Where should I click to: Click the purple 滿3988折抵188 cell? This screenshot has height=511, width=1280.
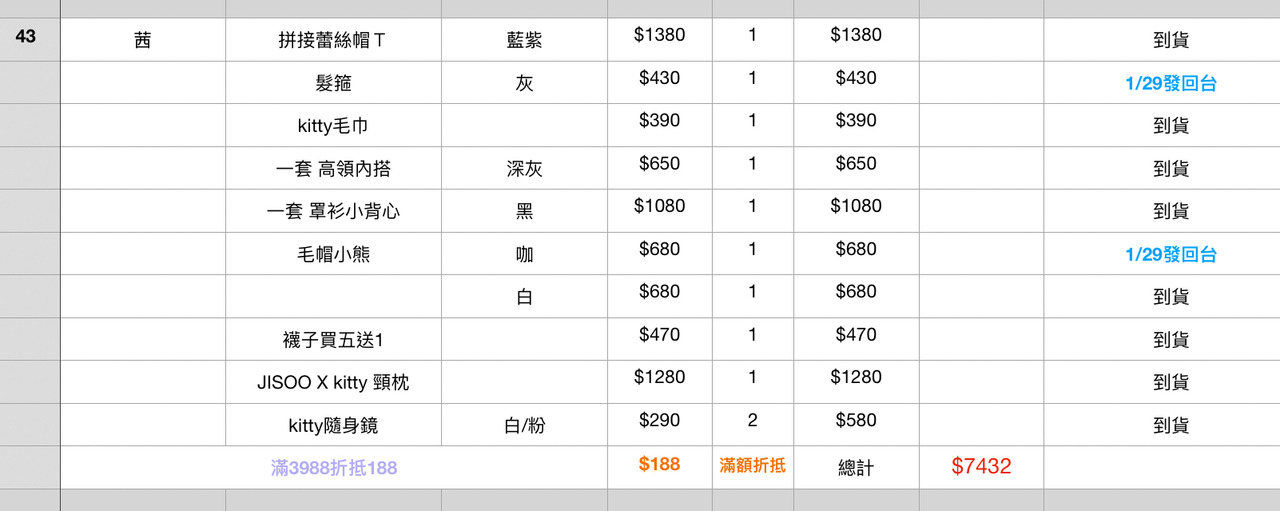pos(333,467)
